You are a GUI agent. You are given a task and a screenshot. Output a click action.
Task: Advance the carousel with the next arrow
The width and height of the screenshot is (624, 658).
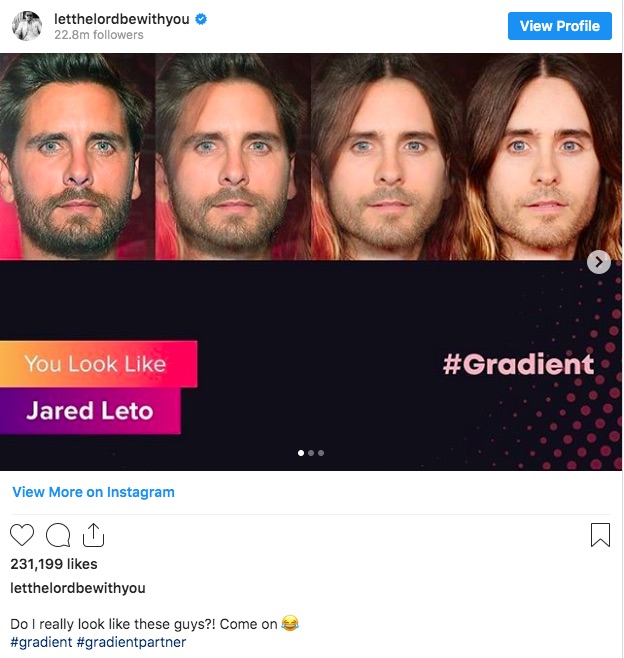[x=599, y=262]
